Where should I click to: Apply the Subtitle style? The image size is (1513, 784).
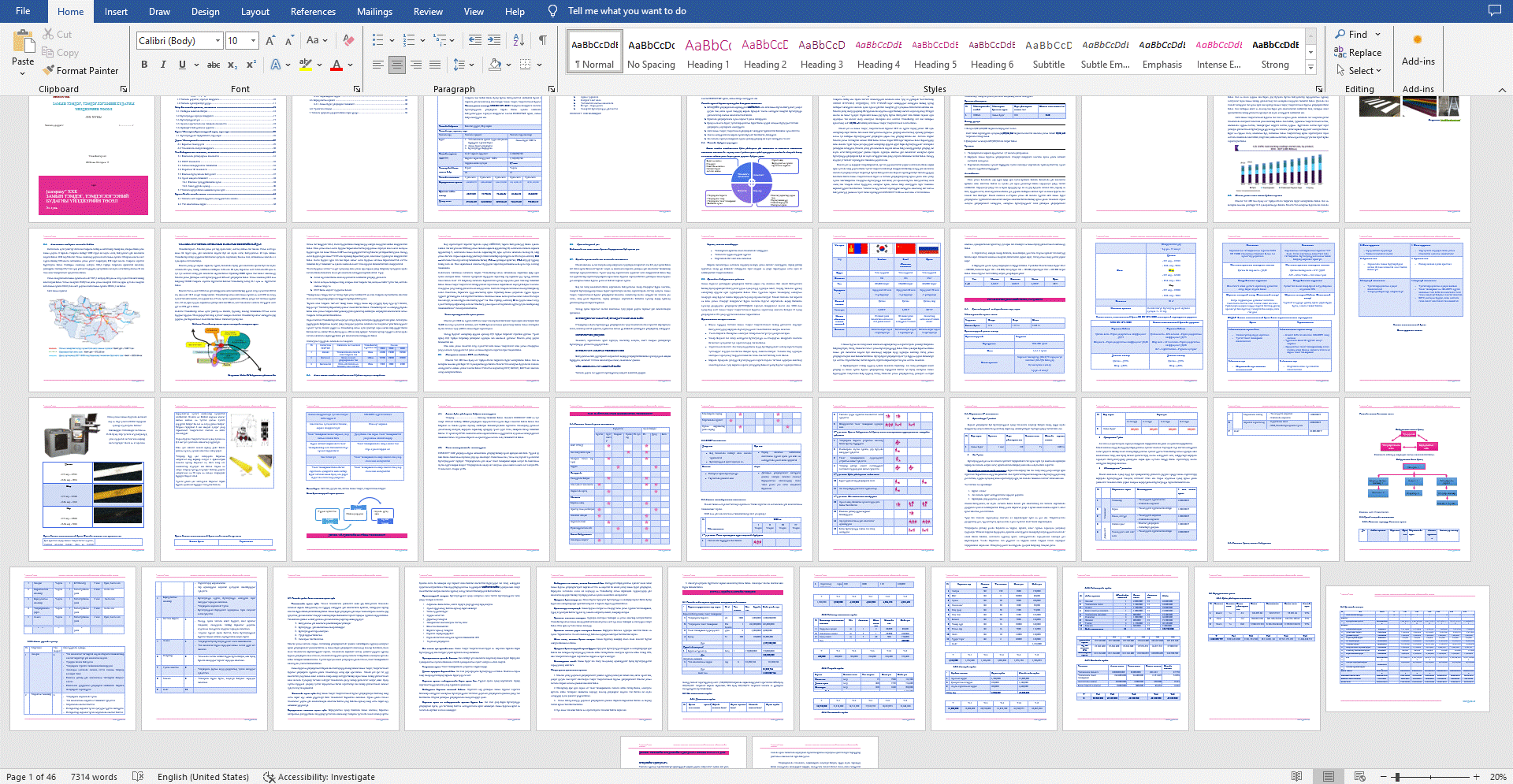click(1049, 54)
